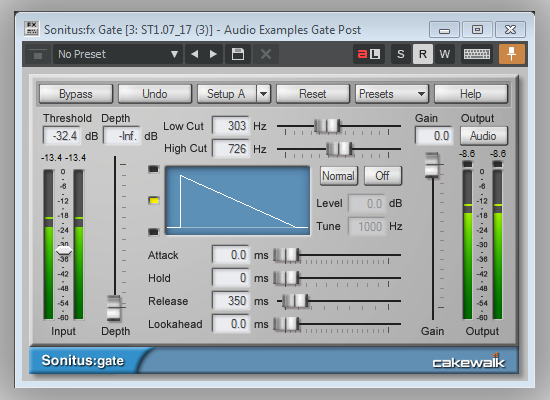
Task: Click the Low Cut slider handle
Action: pyautogui.click(x=327, y=126)
